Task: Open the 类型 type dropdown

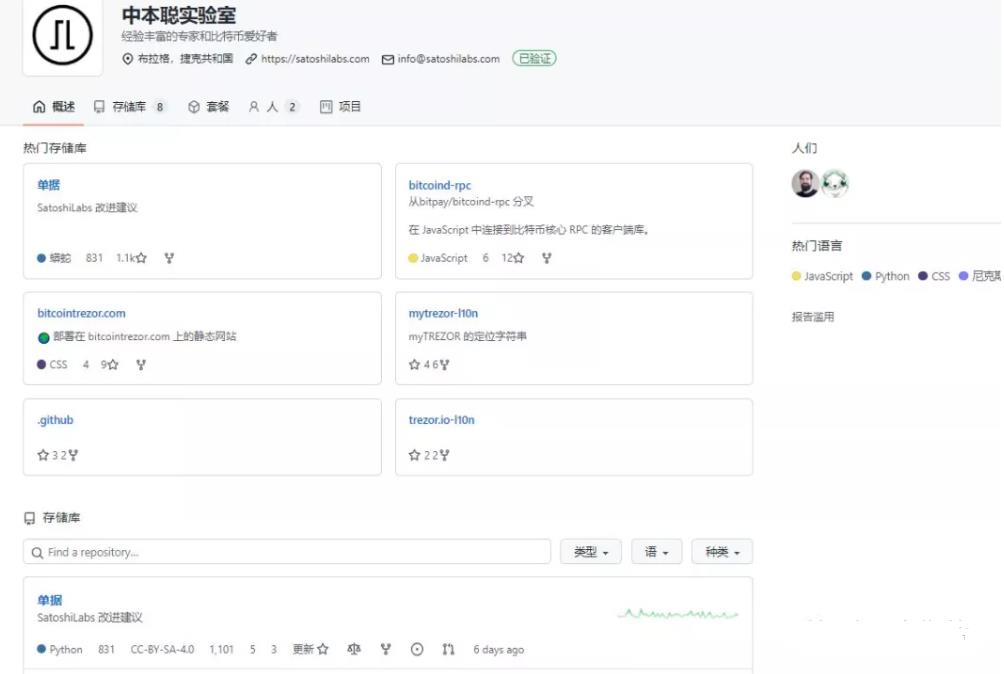Action: tap(590, 552)
